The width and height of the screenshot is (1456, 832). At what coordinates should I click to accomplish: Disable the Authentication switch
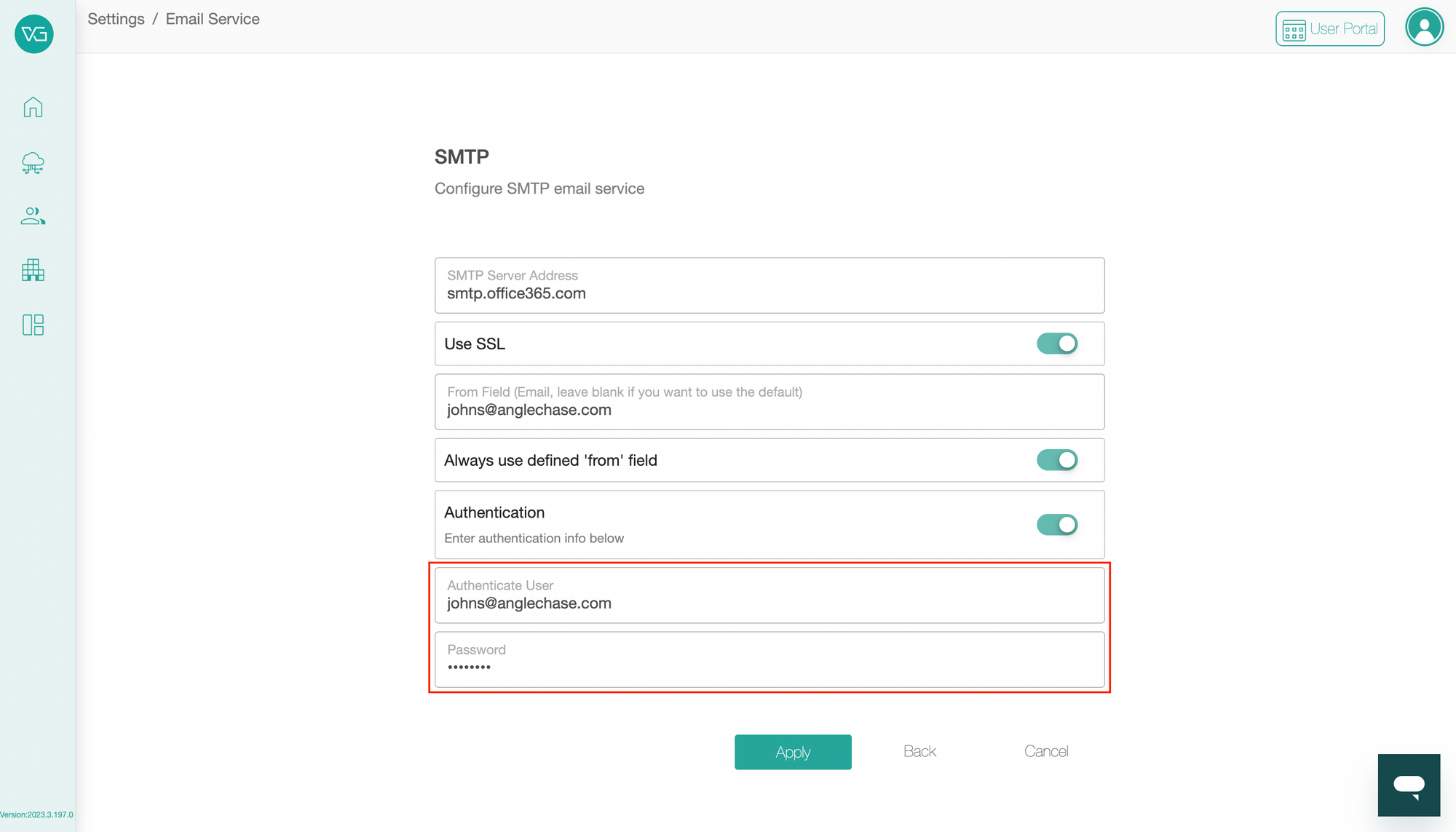[x=1057, y=525]
